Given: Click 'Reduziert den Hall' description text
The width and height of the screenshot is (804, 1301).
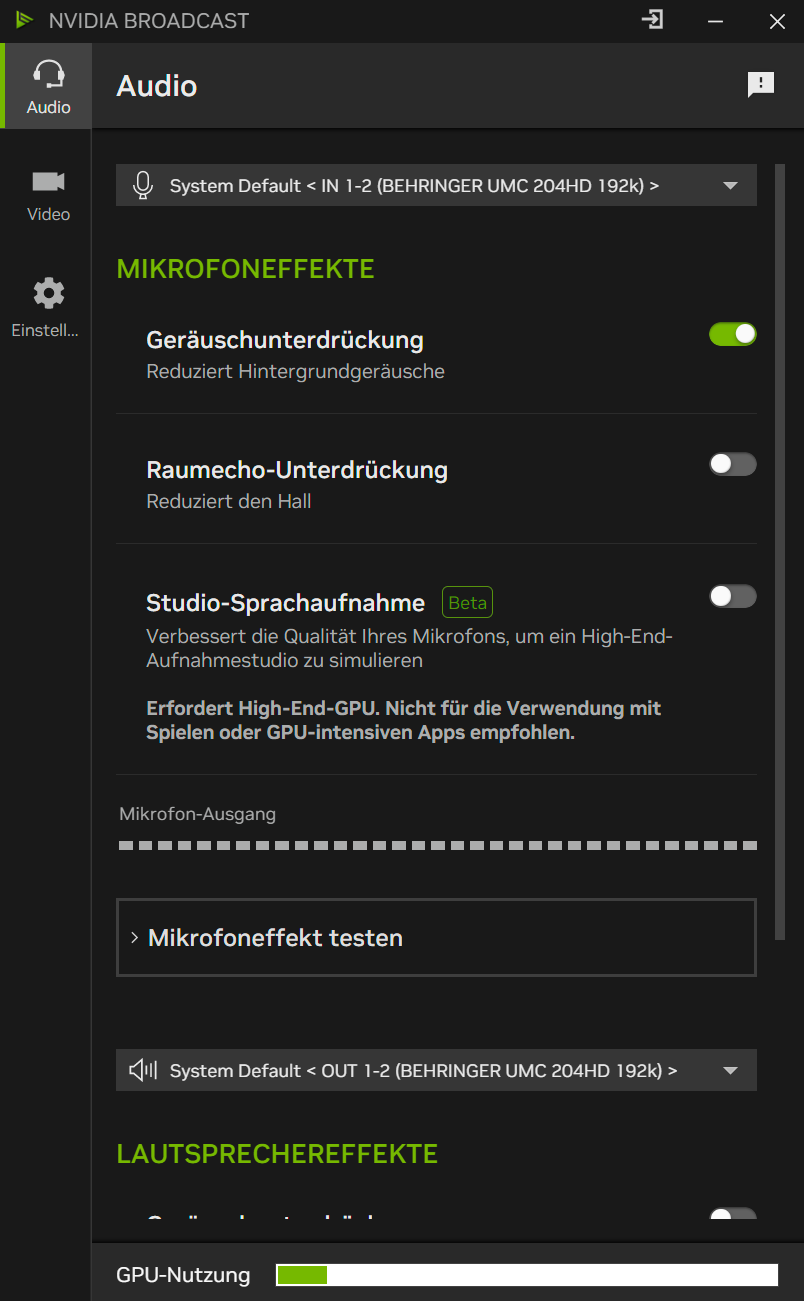Looking at the screenshot, I should [x=229, y=502].
